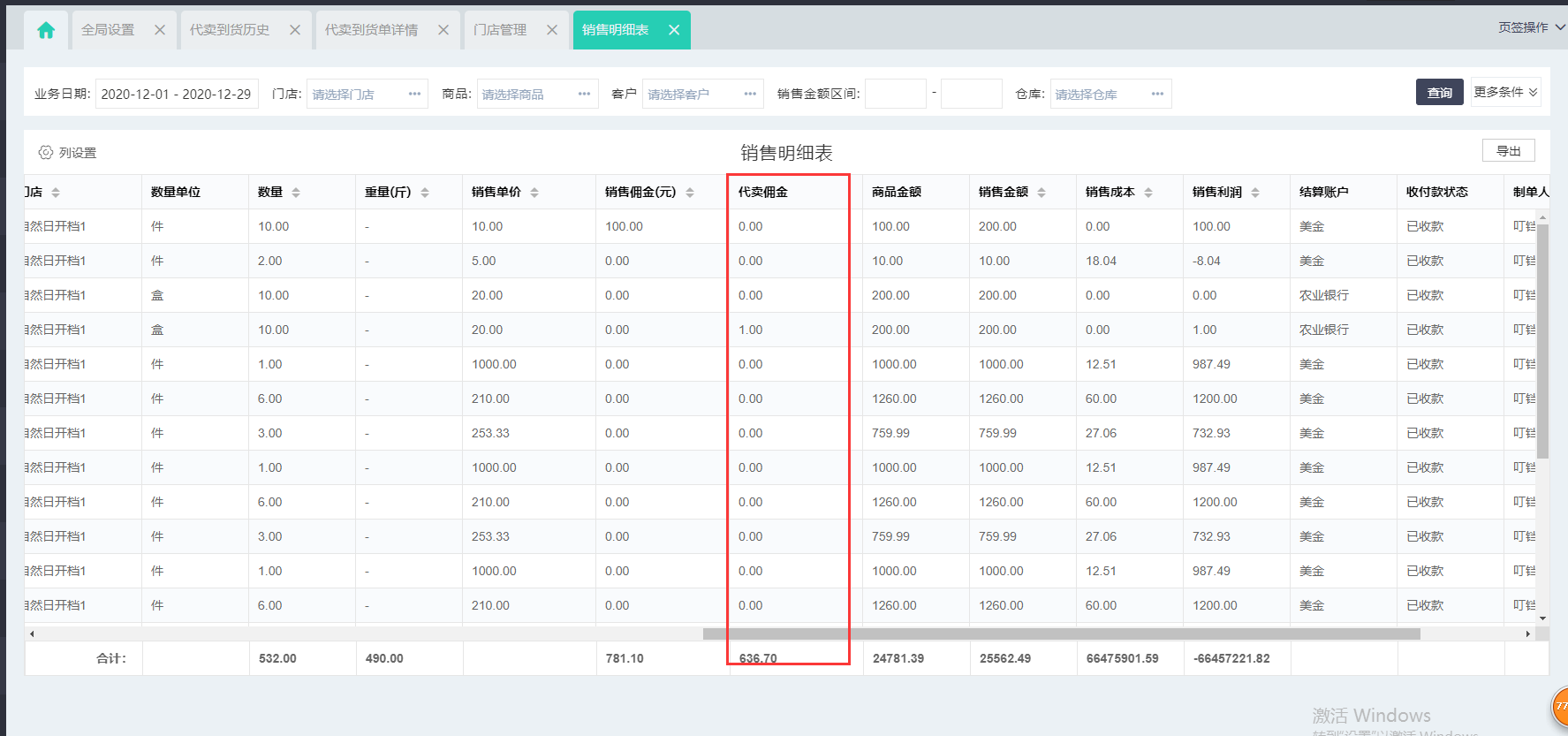Screen dimensions: 1568x736
Task: Export the table with 导出
Action: 1508,151
